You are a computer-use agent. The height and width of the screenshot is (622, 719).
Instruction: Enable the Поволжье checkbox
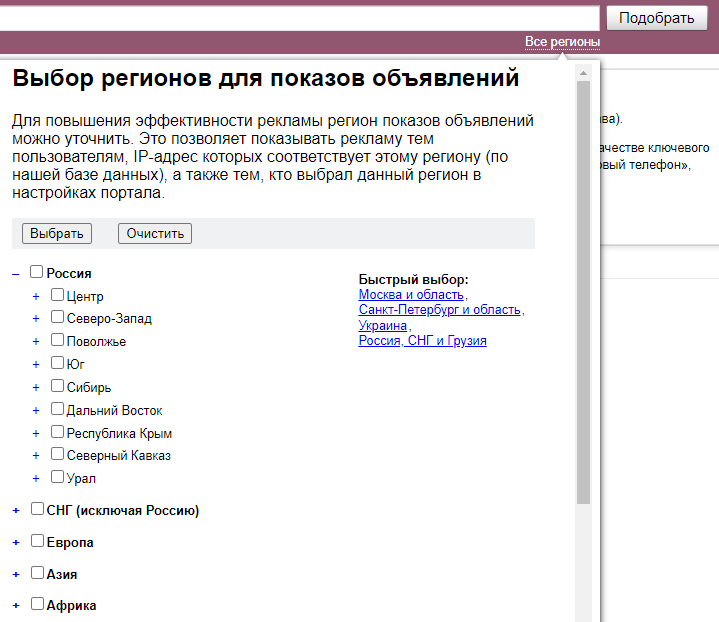(x=58, y=340)
